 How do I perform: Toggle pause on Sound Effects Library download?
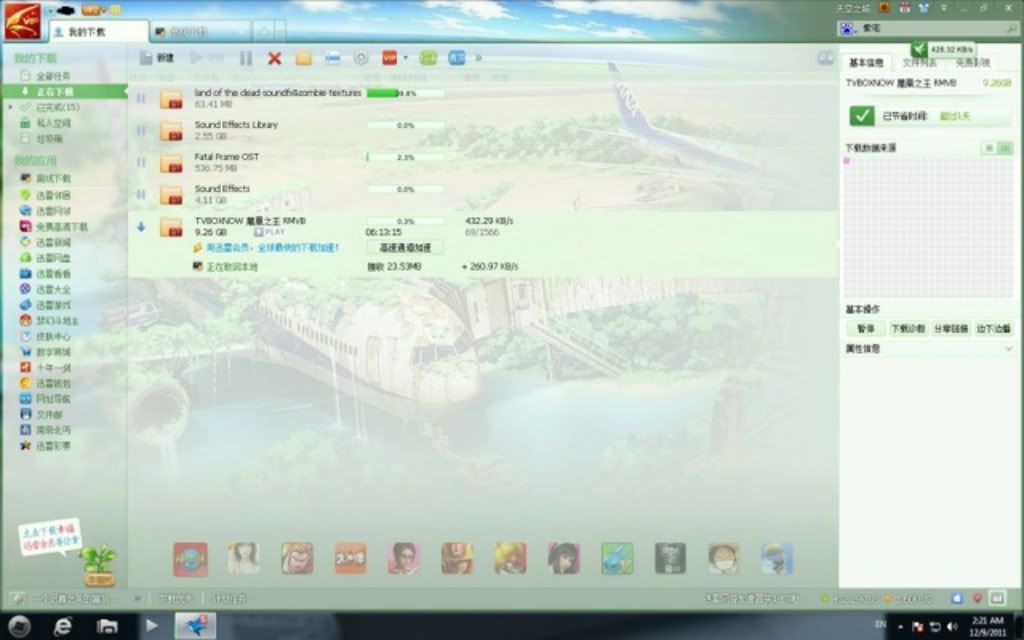coord(141,130)
